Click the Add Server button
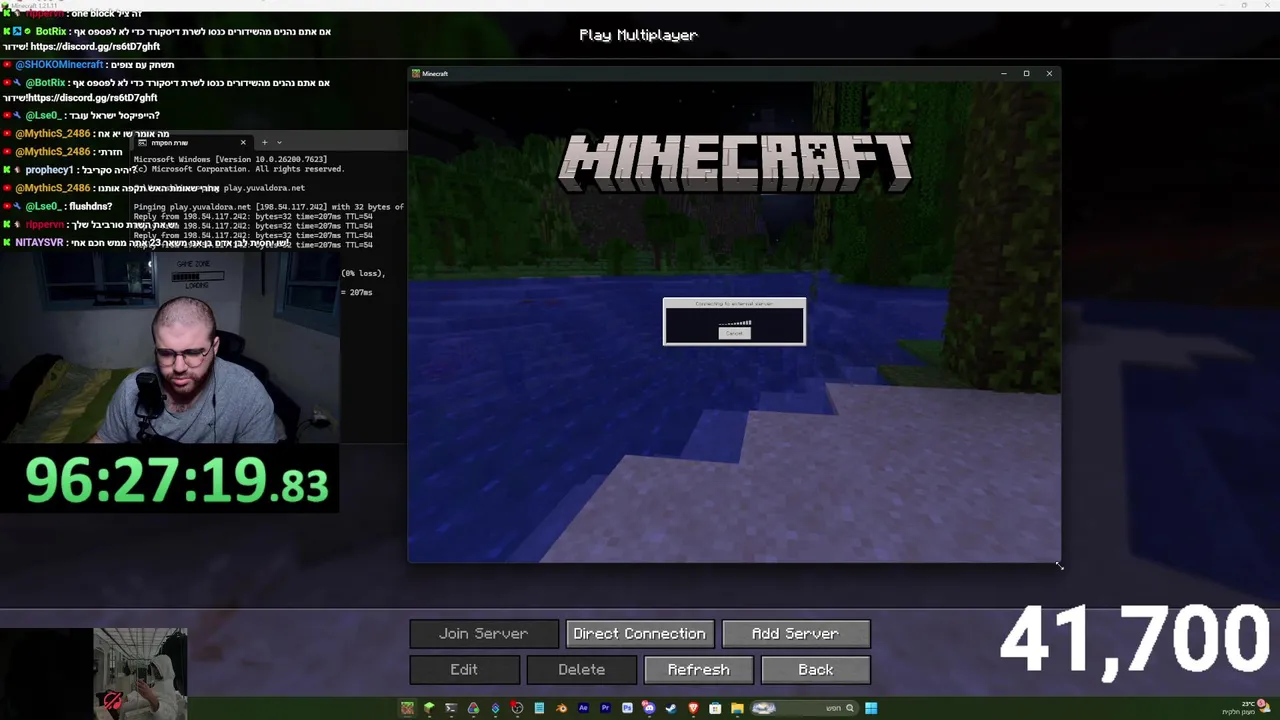This screenshot has width=1280, height=720. (x=795, y=633)
